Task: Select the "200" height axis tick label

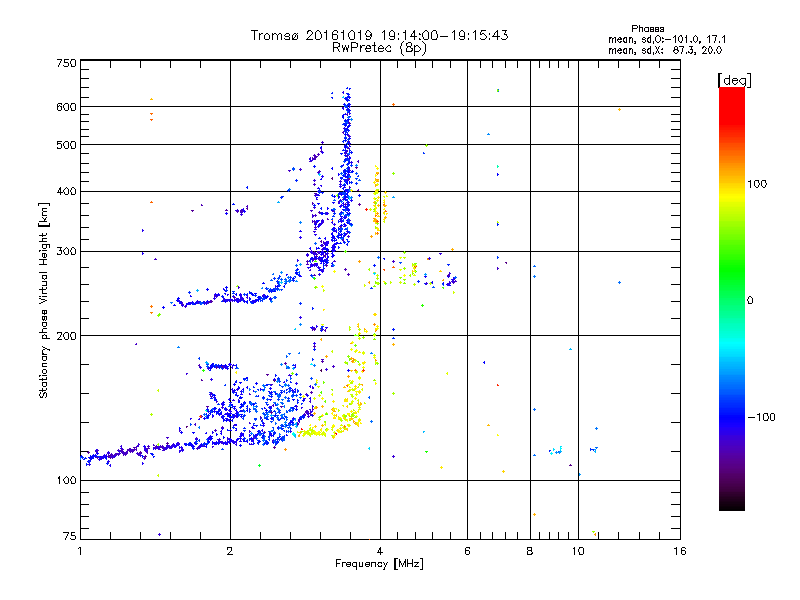Action: 66,336
